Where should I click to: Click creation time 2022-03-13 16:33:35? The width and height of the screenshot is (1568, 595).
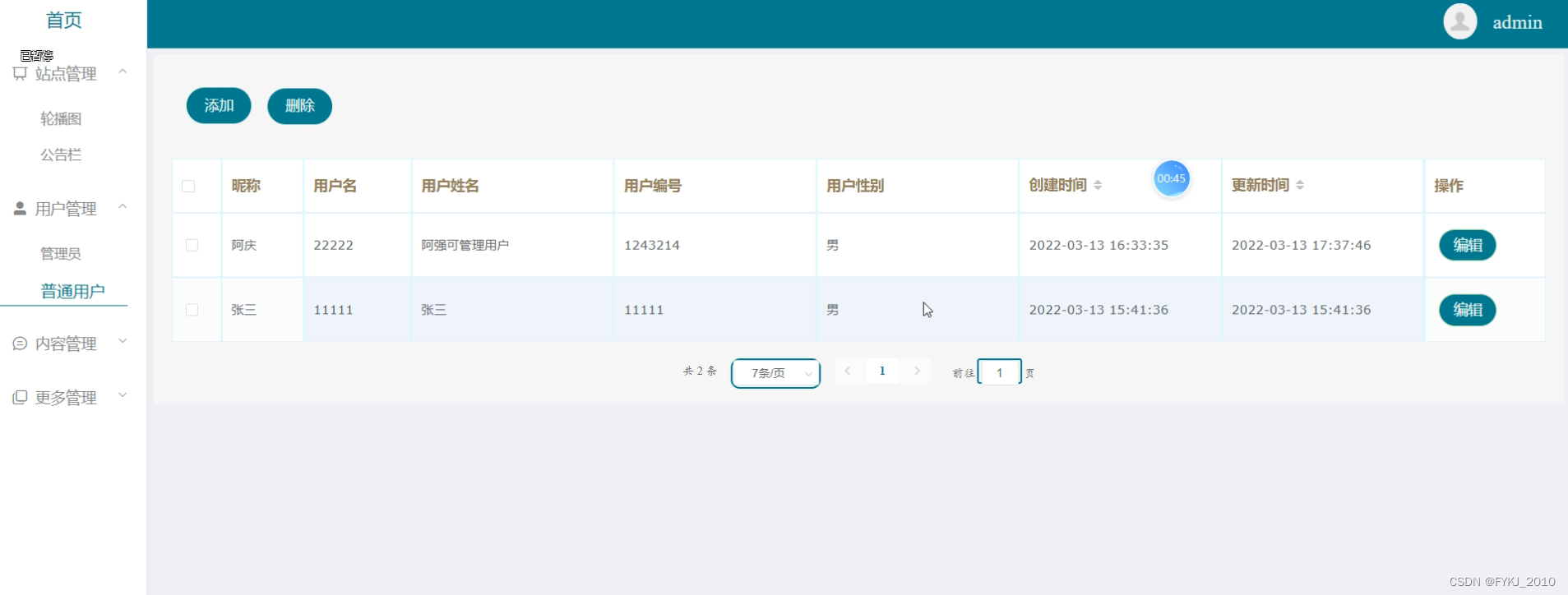pos(1099,245)
